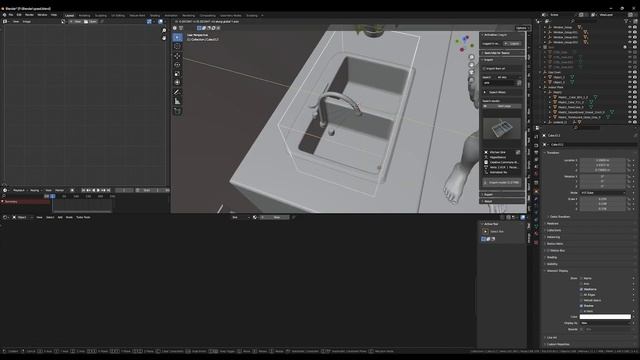Toggle the In Front checkbox
The height and width of the screenshot is (360, 640).
(581, 311)
